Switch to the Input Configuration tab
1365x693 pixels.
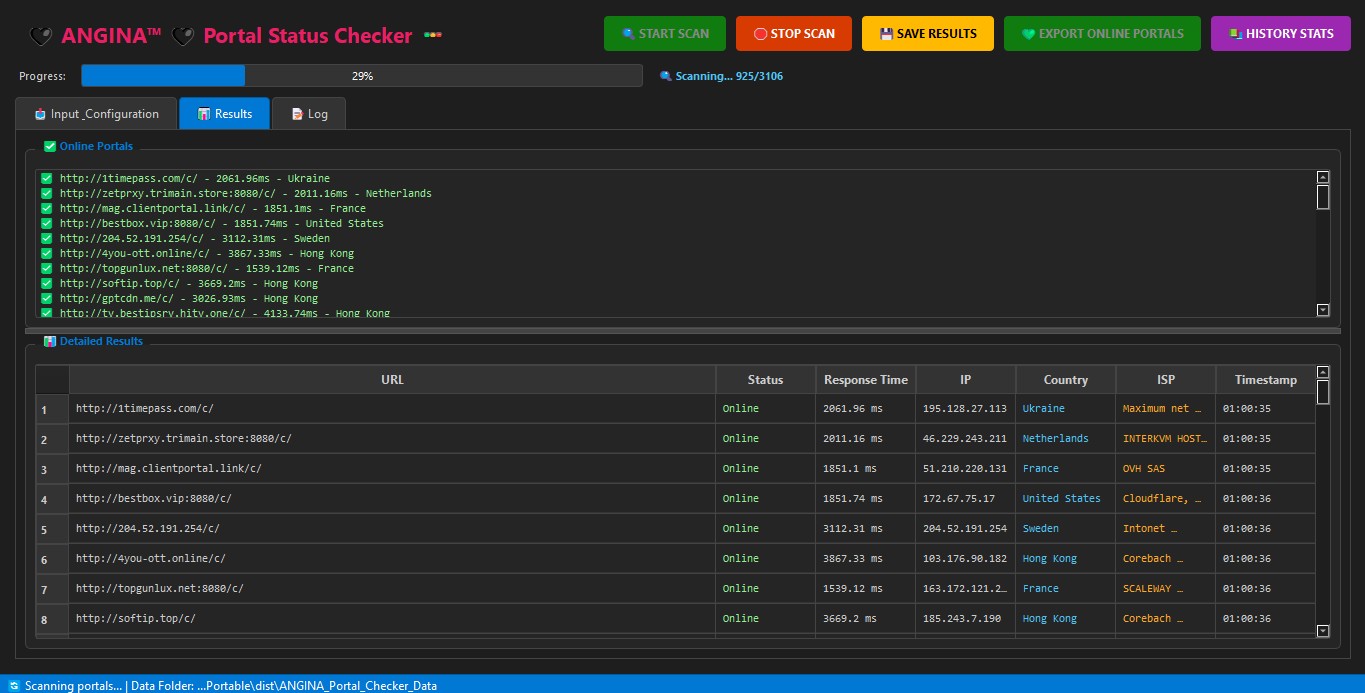[96, 114]
